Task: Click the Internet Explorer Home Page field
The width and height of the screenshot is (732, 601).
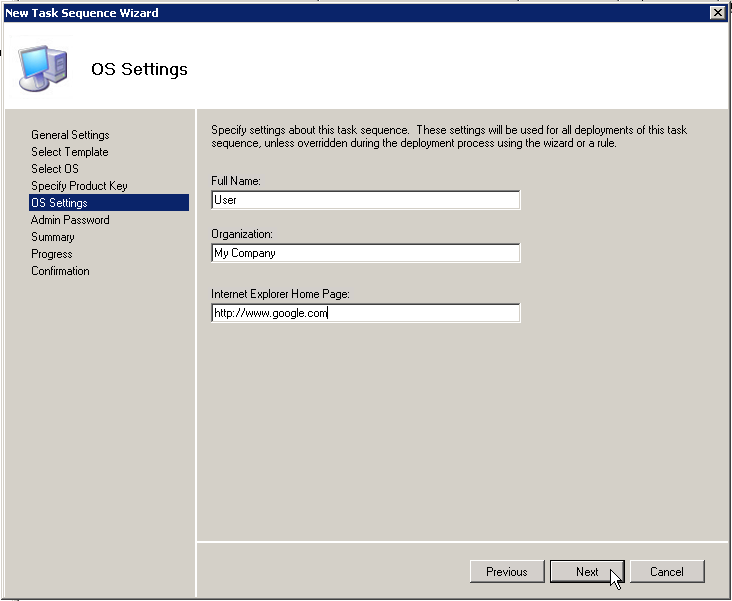Action: point(365,314)
